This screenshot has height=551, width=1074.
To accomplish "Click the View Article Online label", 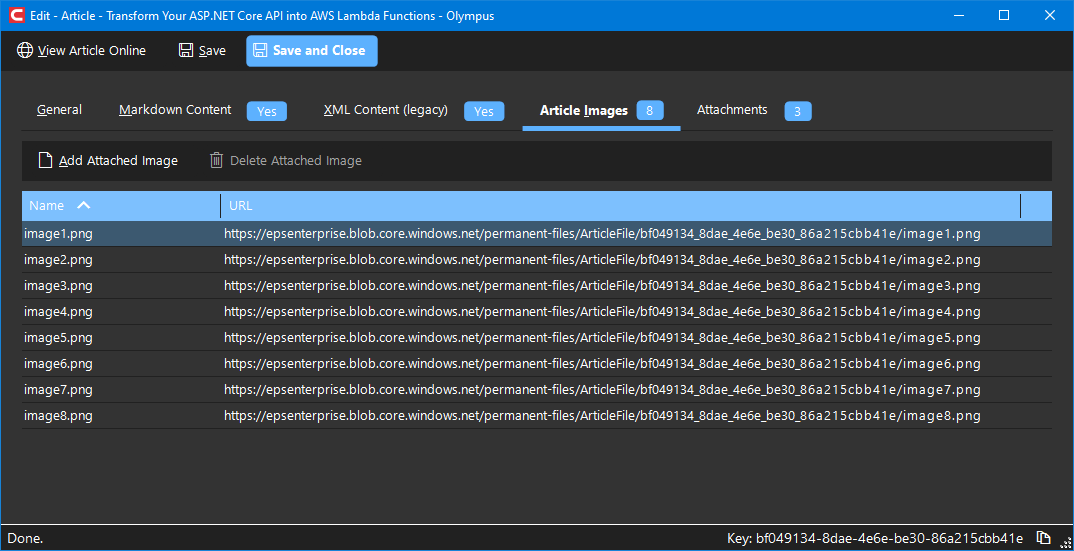I will (x=92, y=51).
